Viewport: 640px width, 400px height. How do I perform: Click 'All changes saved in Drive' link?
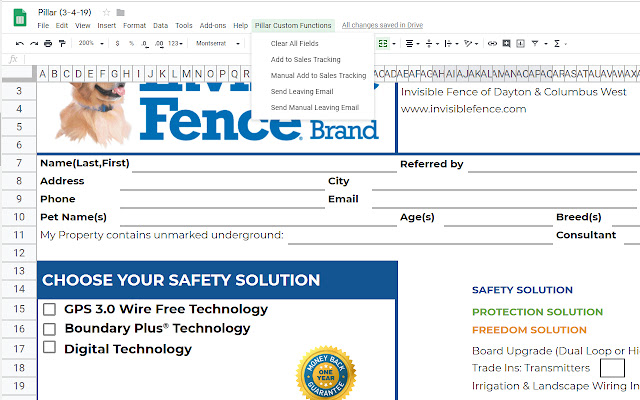click(382, 25)
